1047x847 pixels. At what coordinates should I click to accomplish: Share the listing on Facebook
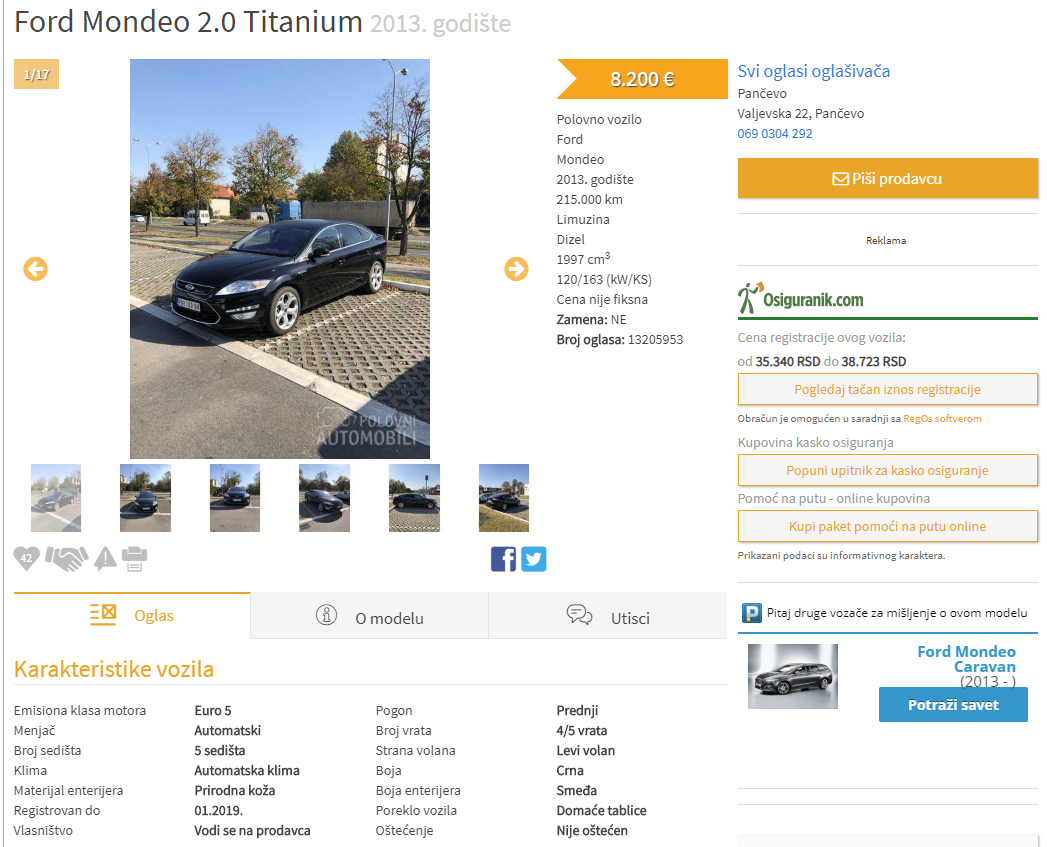pos(503,559)
